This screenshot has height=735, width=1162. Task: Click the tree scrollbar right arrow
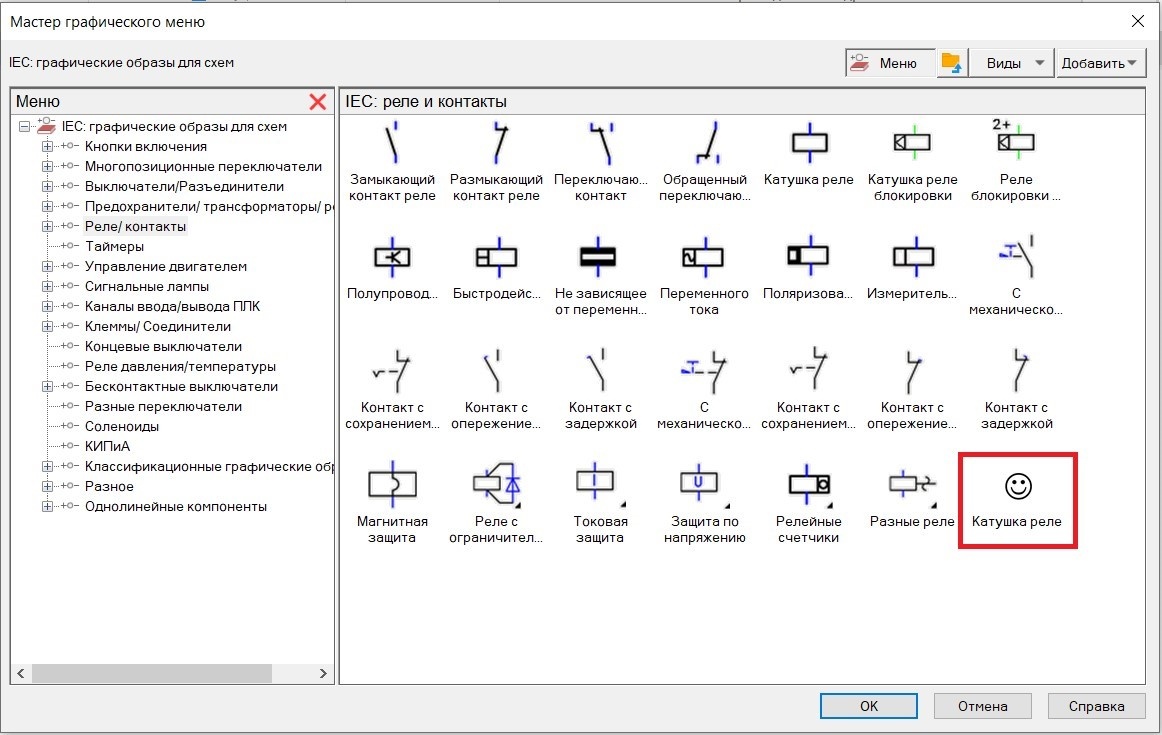pyautogui.click(x=323, y=674)
